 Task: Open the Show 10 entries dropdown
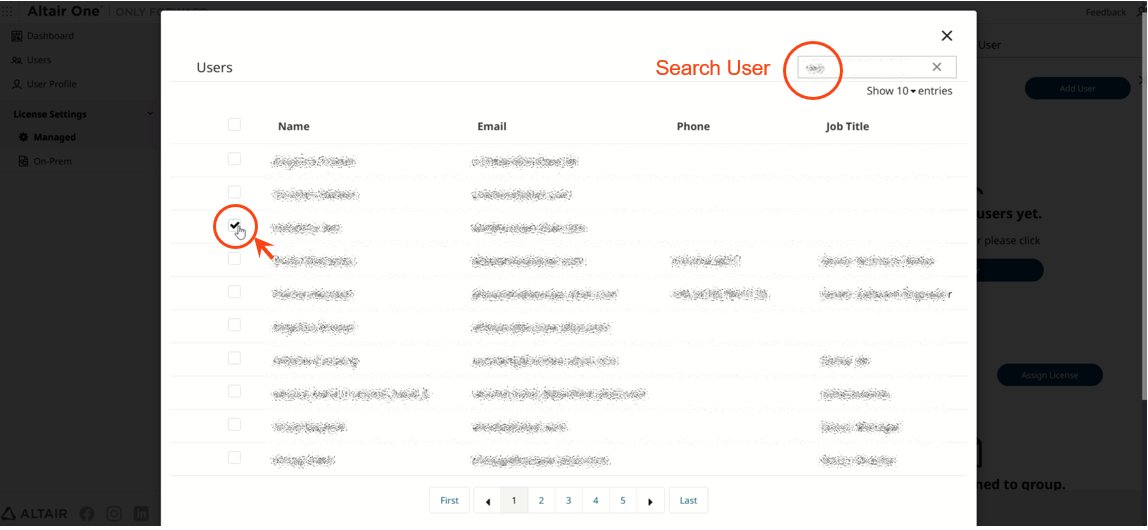click(x=909, y=91)
